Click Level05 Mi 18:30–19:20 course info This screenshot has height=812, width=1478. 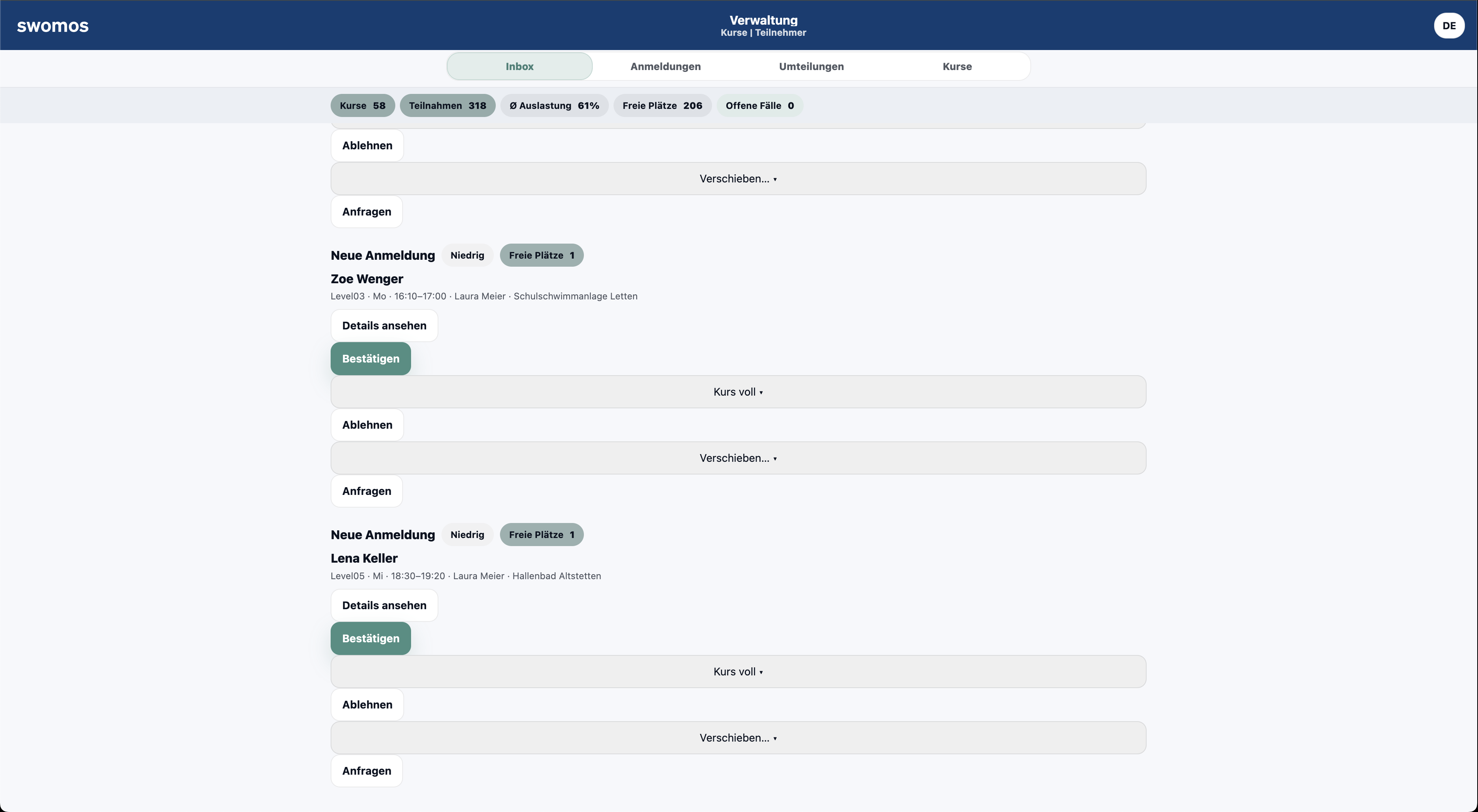point(465,576)
